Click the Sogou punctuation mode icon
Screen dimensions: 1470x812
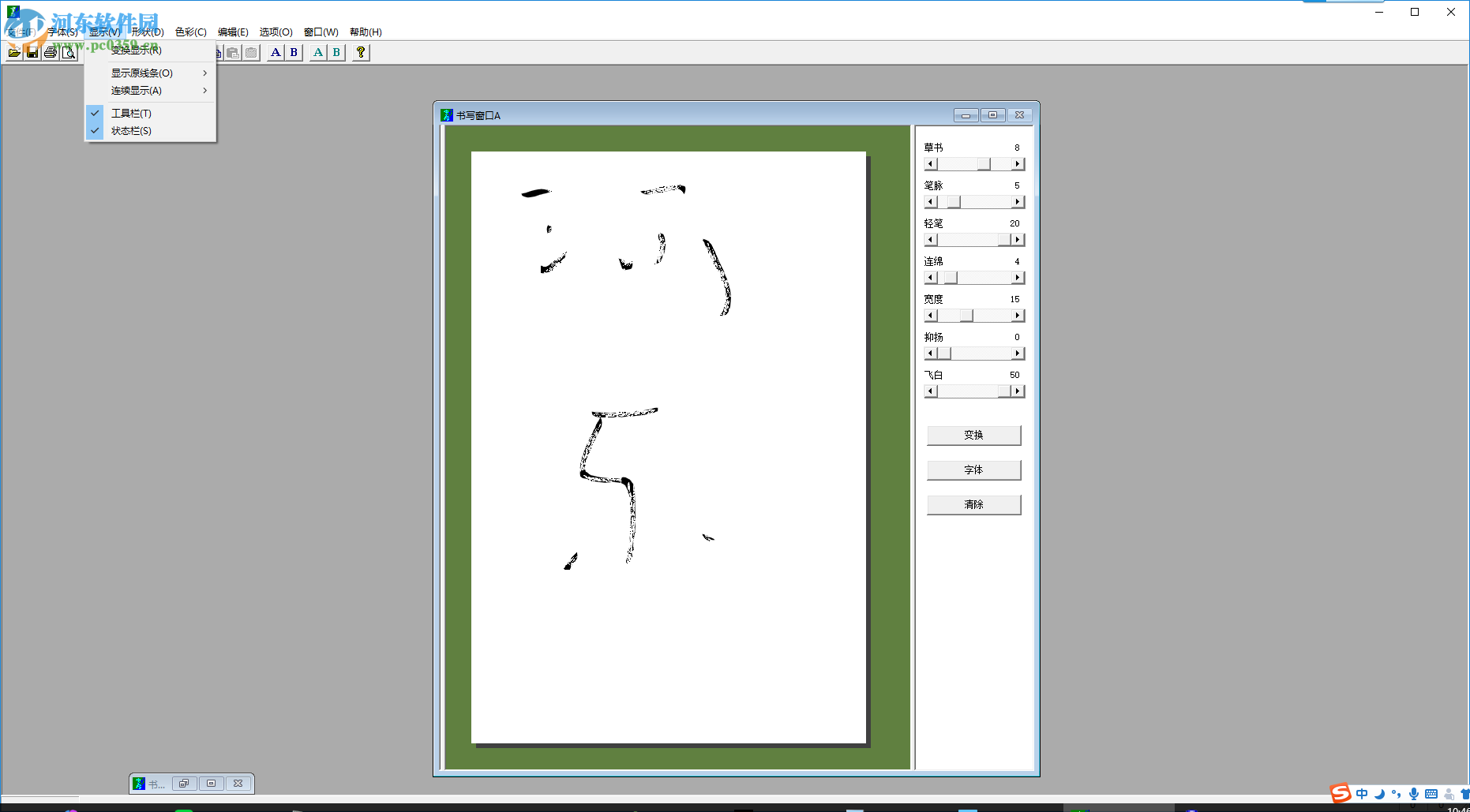click(x=1397, y=794)
